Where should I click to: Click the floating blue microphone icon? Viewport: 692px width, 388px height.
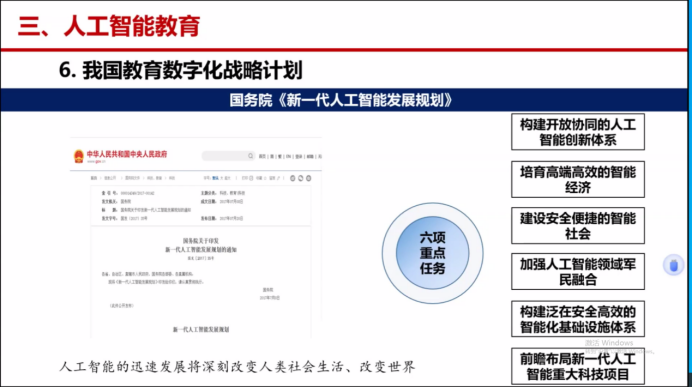pos(673,265)
